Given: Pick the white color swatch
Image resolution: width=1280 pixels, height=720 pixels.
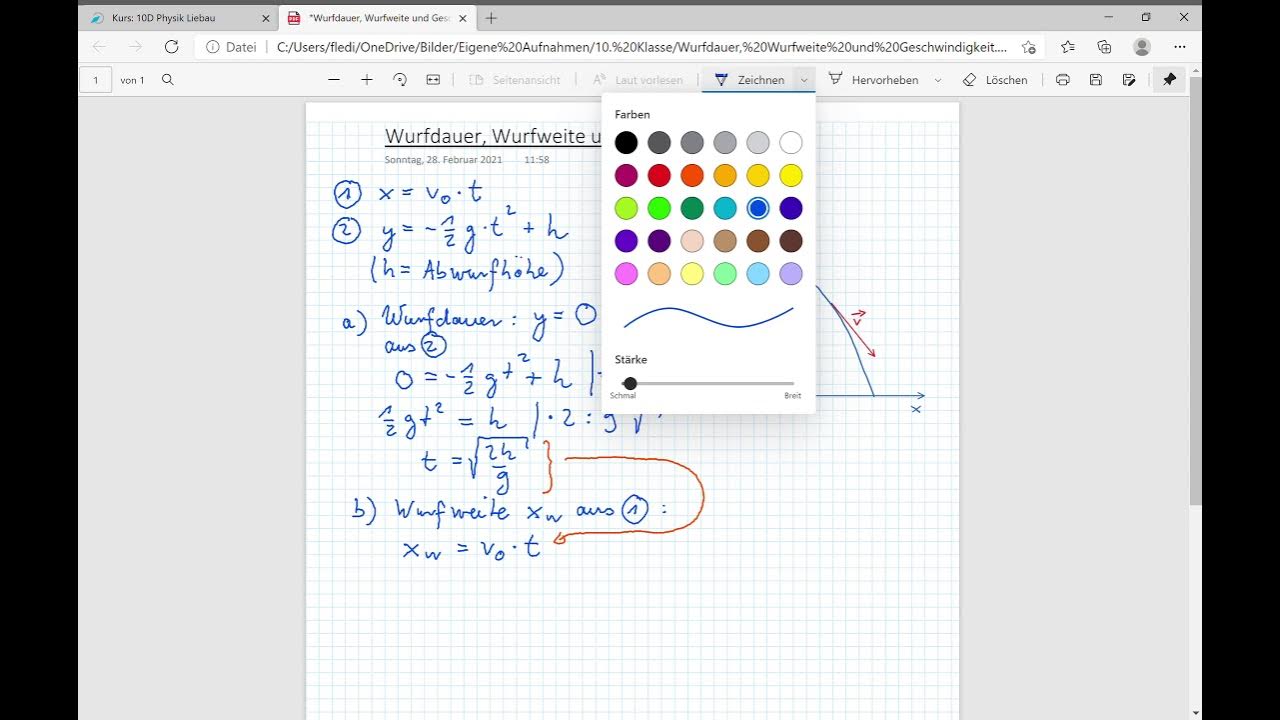Looking at the screenshot, I should click(791, 143).
